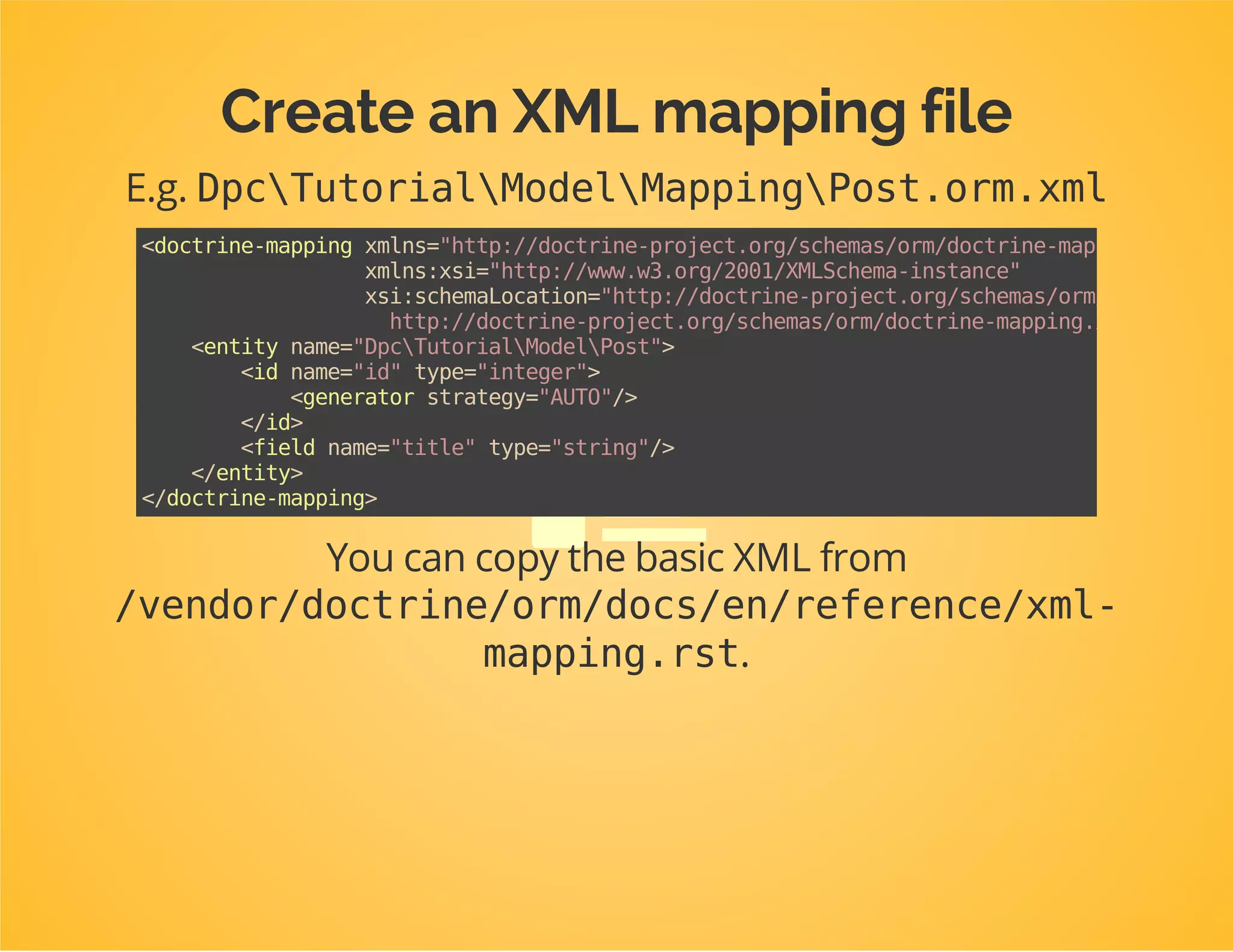The width and height of the screenshot is (1233, 952).
Task: Click the entity name Dpc\Tutorial\Model\Post line
Action: coord(433,347)
